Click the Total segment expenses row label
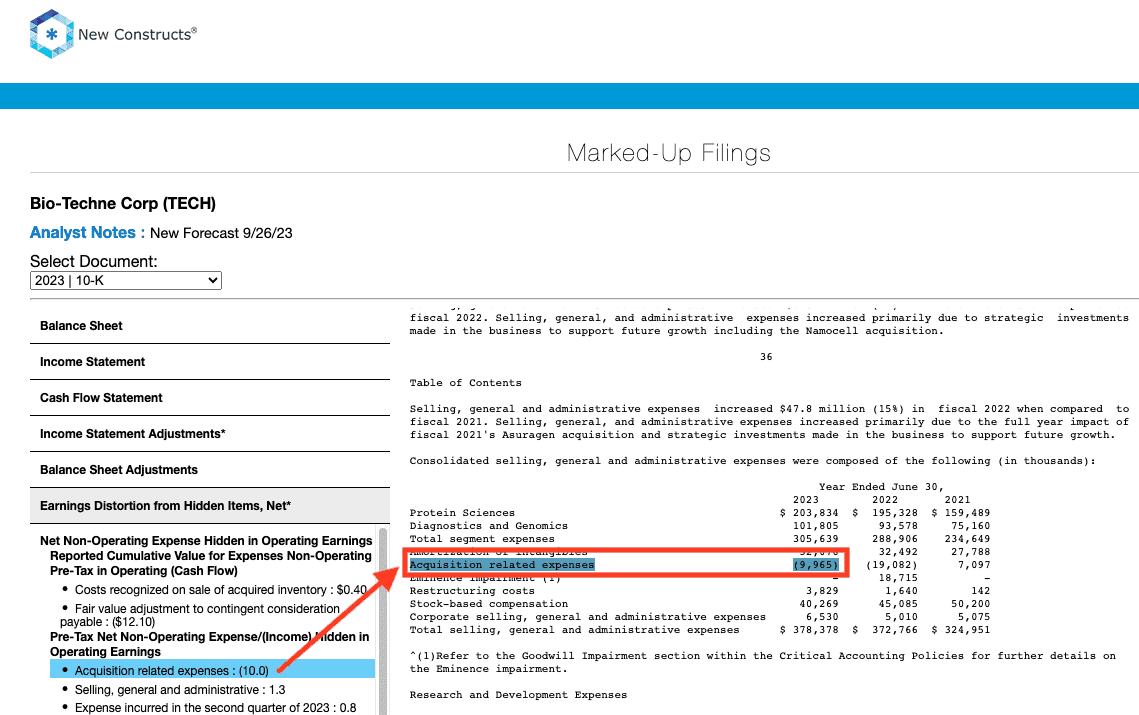 [482, 539]
